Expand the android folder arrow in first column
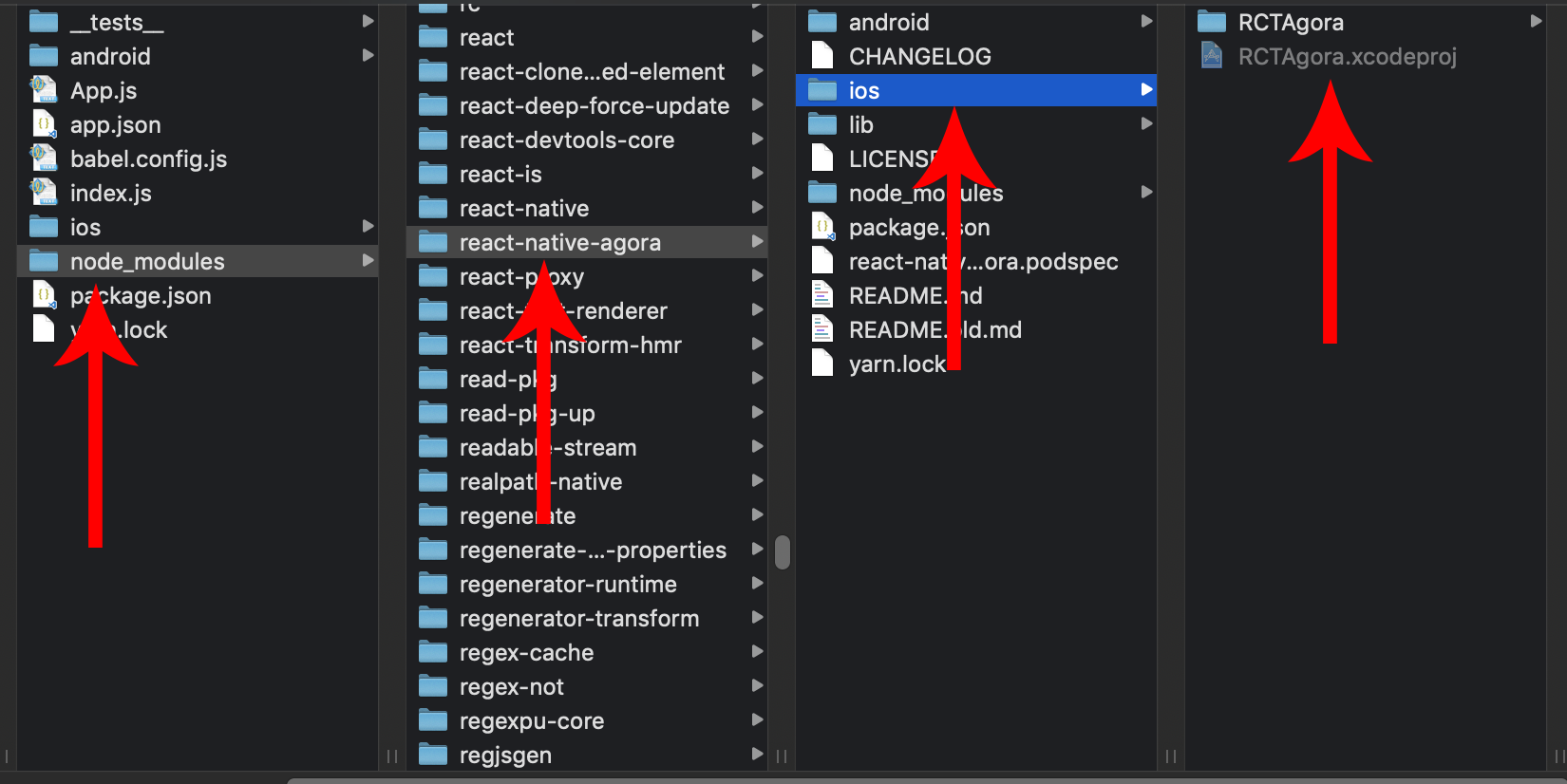Viewport: 1567px width, 784px height. tap(368, 55)
